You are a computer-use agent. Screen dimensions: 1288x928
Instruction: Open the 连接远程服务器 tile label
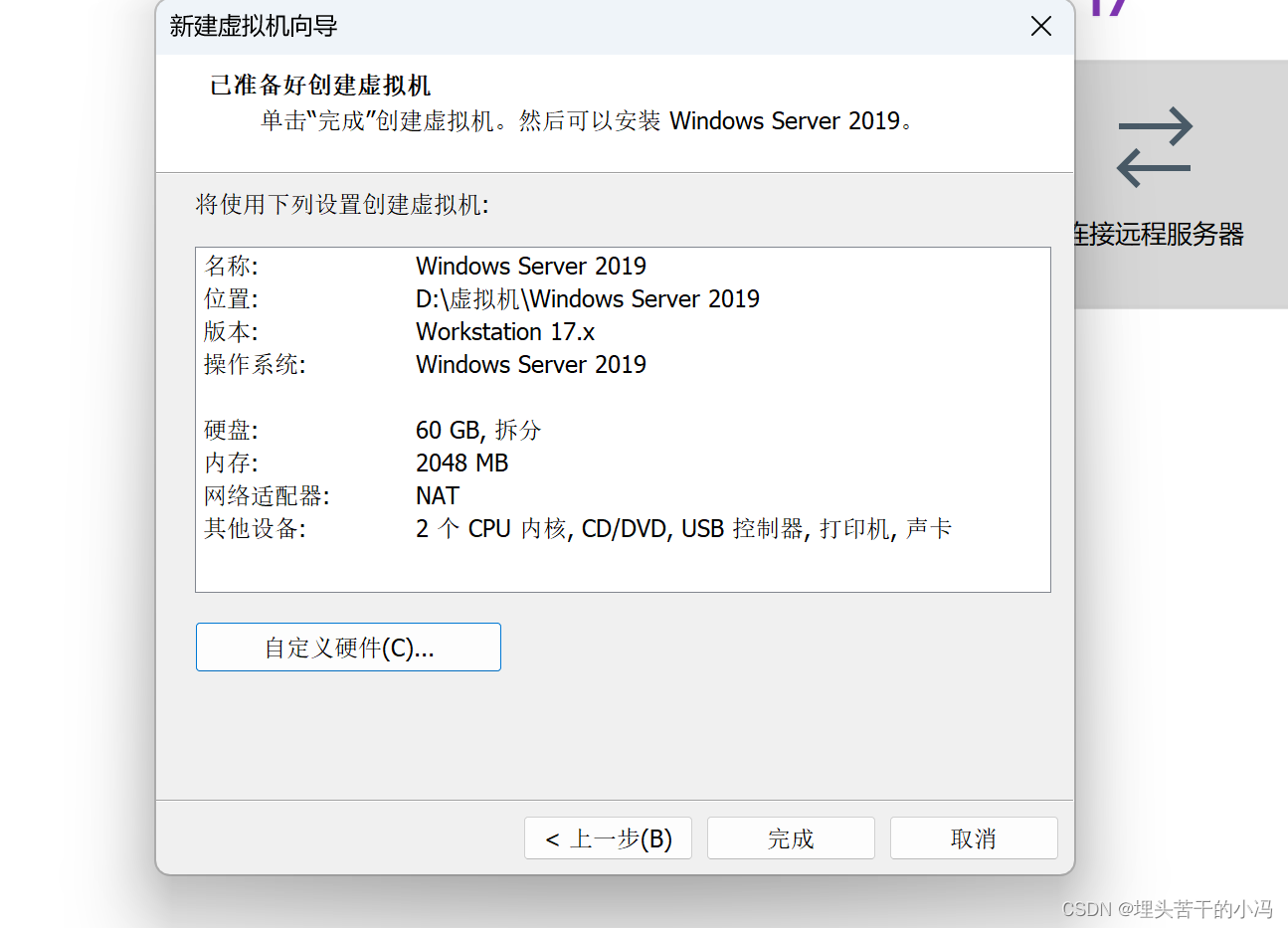click(1159, 235)
